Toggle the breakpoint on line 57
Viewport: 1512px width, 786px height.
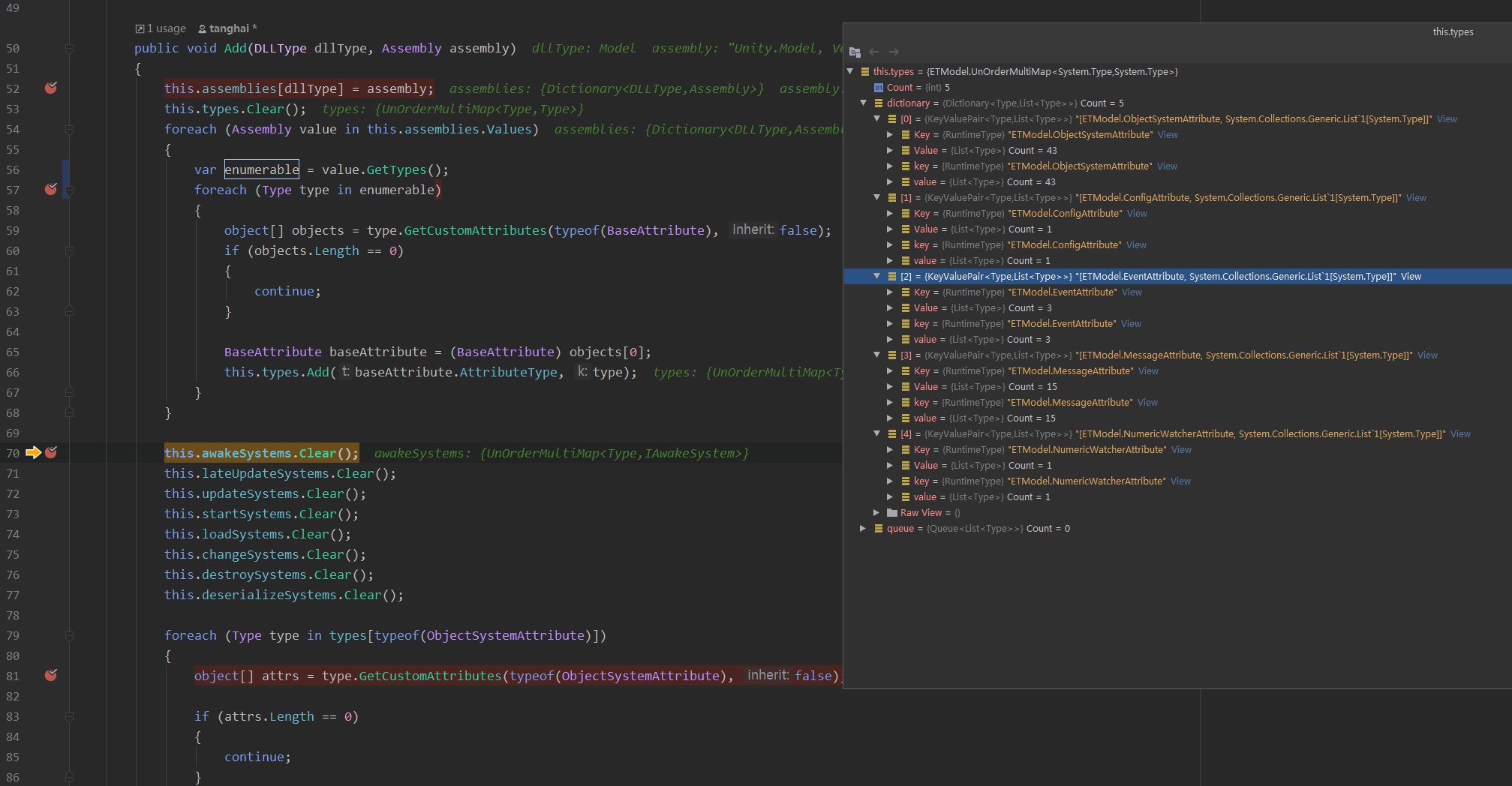click(x=51, y=190)
